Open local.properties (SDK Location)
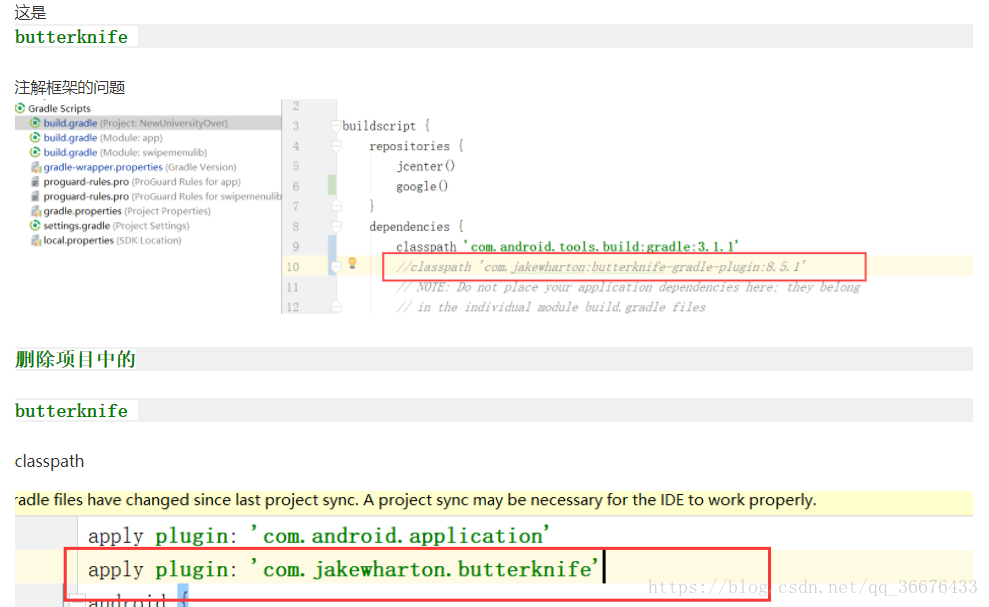Screen dimensions: 989x607 tap(112, 240)
